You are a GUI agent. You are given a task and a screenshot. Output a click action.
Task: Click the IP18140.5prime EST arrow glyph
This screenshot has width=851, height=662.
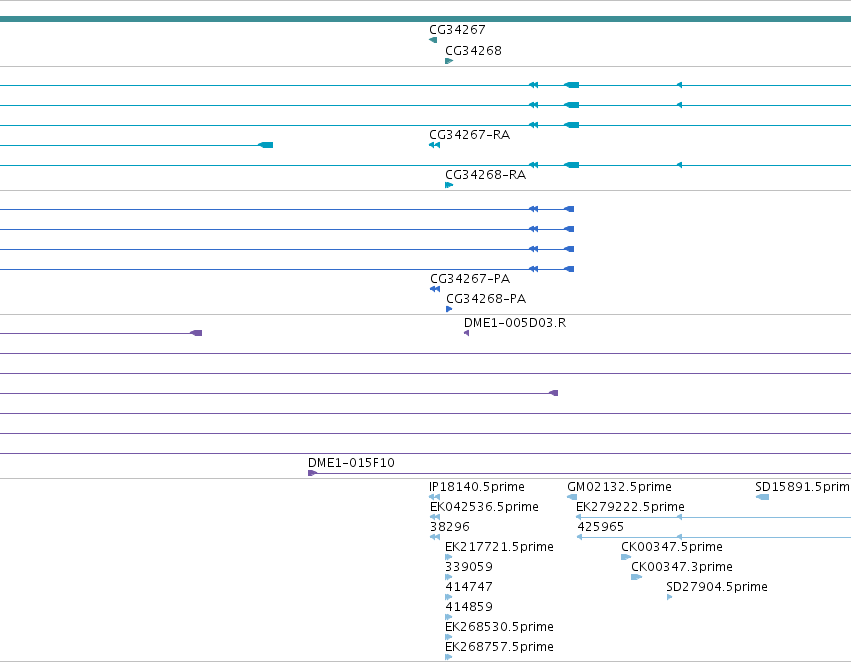click(434, 496)
